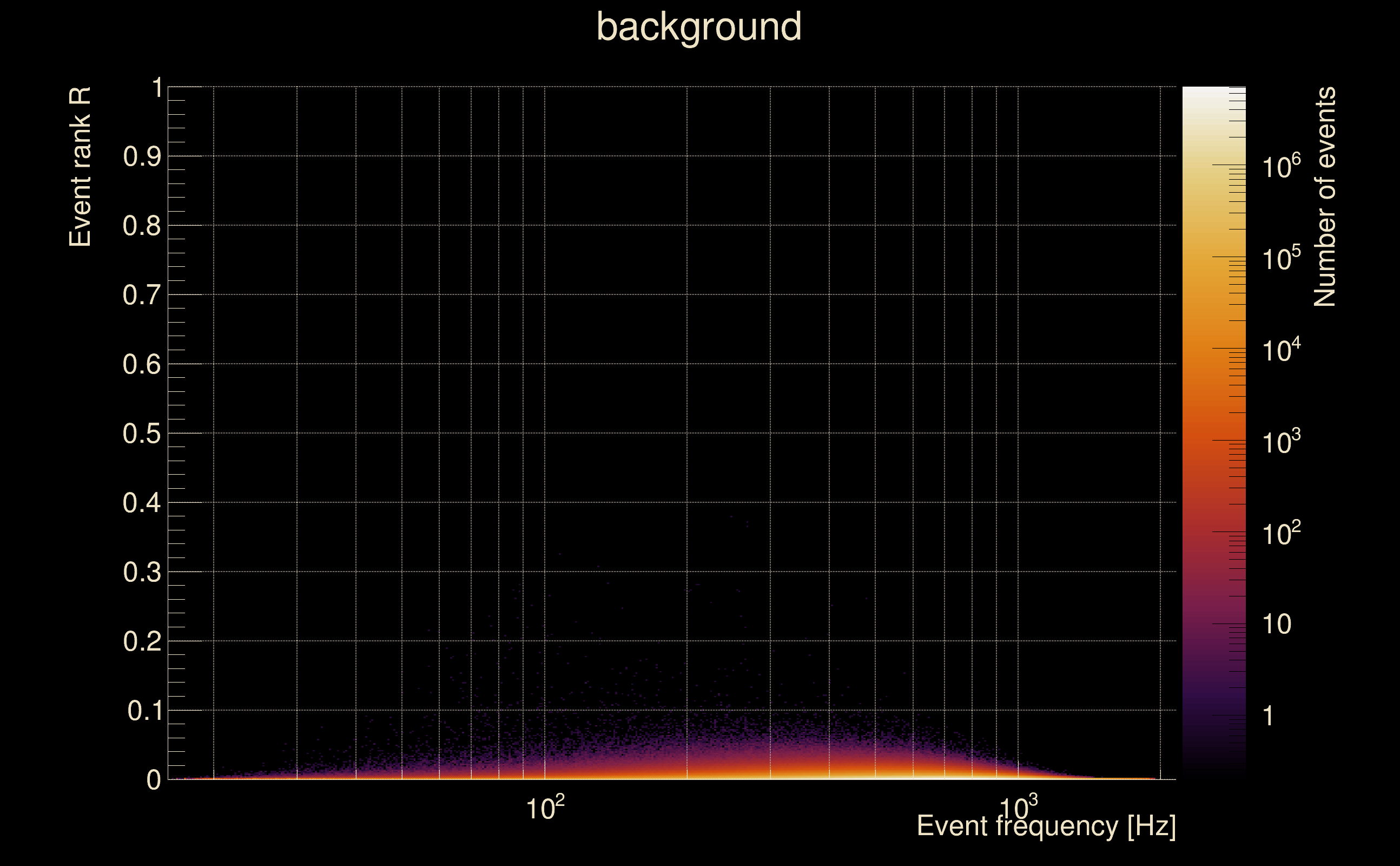Click the 0.1 y-axis tick label
The height and width of the screenshot is (866, 1400).
click(144, 711)
